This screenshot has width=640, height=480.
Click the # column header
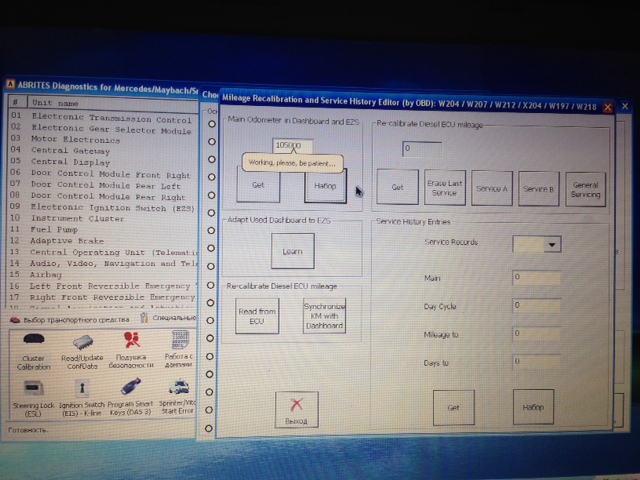[x=16, y=102]
